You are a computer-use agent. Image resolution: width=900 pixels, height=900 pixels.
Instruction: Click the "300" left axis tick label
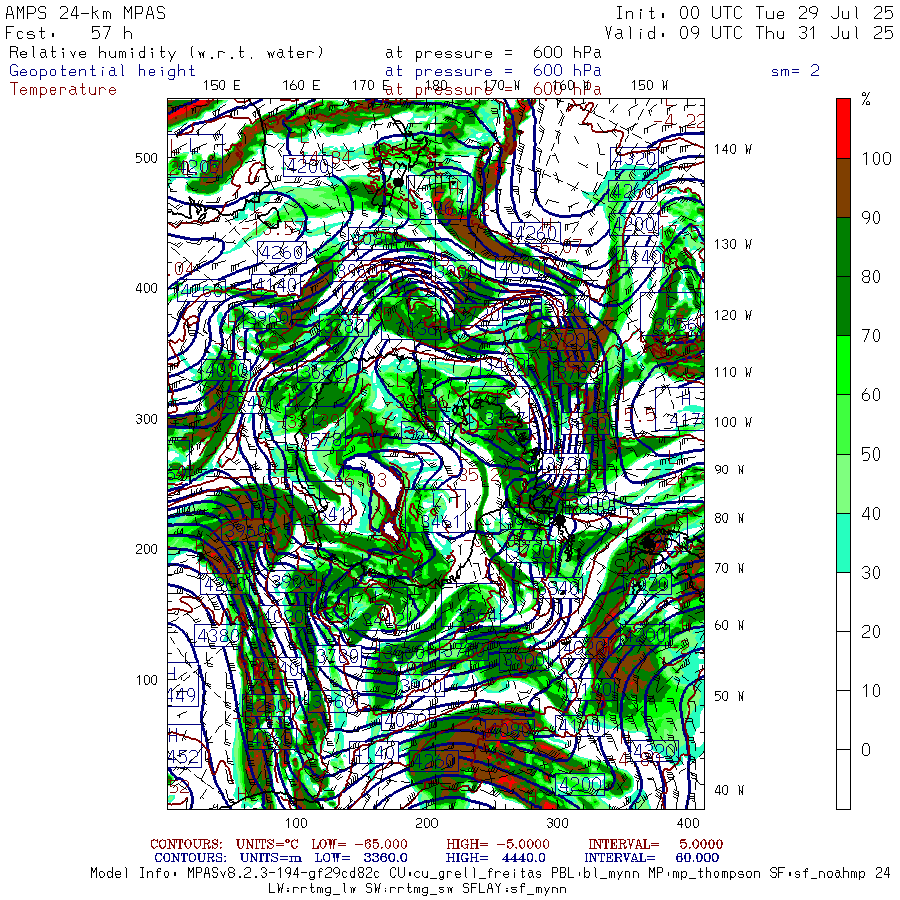[x=146, y=419]
